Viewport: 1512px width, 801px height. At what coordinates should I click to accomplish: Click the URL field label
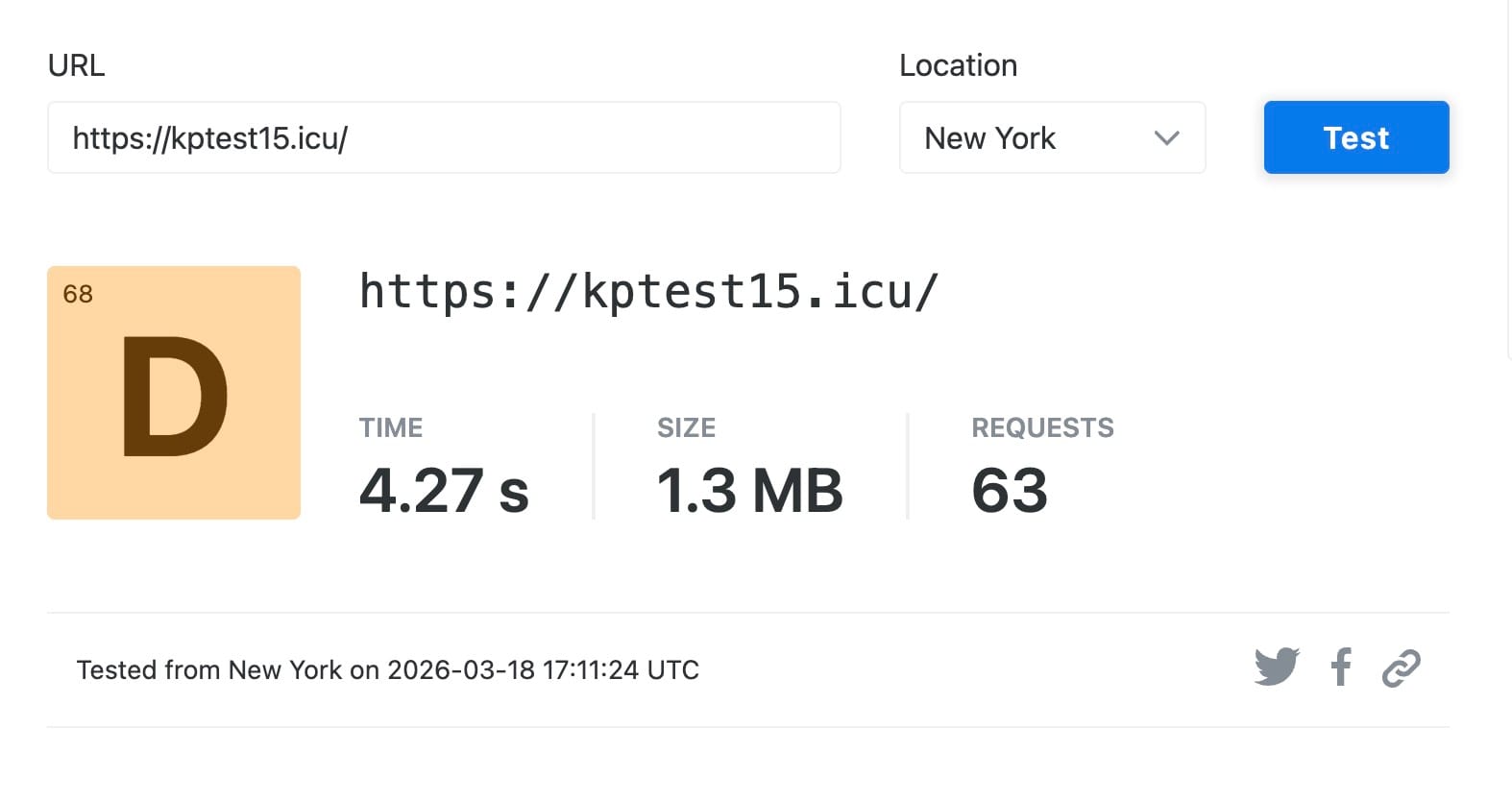[76, 65]
